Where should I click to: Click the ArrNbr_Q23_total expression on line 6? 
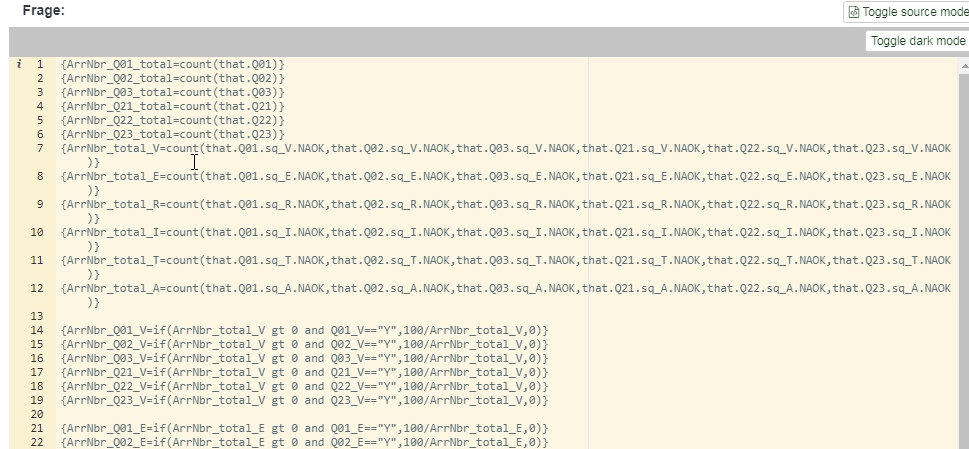click(x=172, y=134)
